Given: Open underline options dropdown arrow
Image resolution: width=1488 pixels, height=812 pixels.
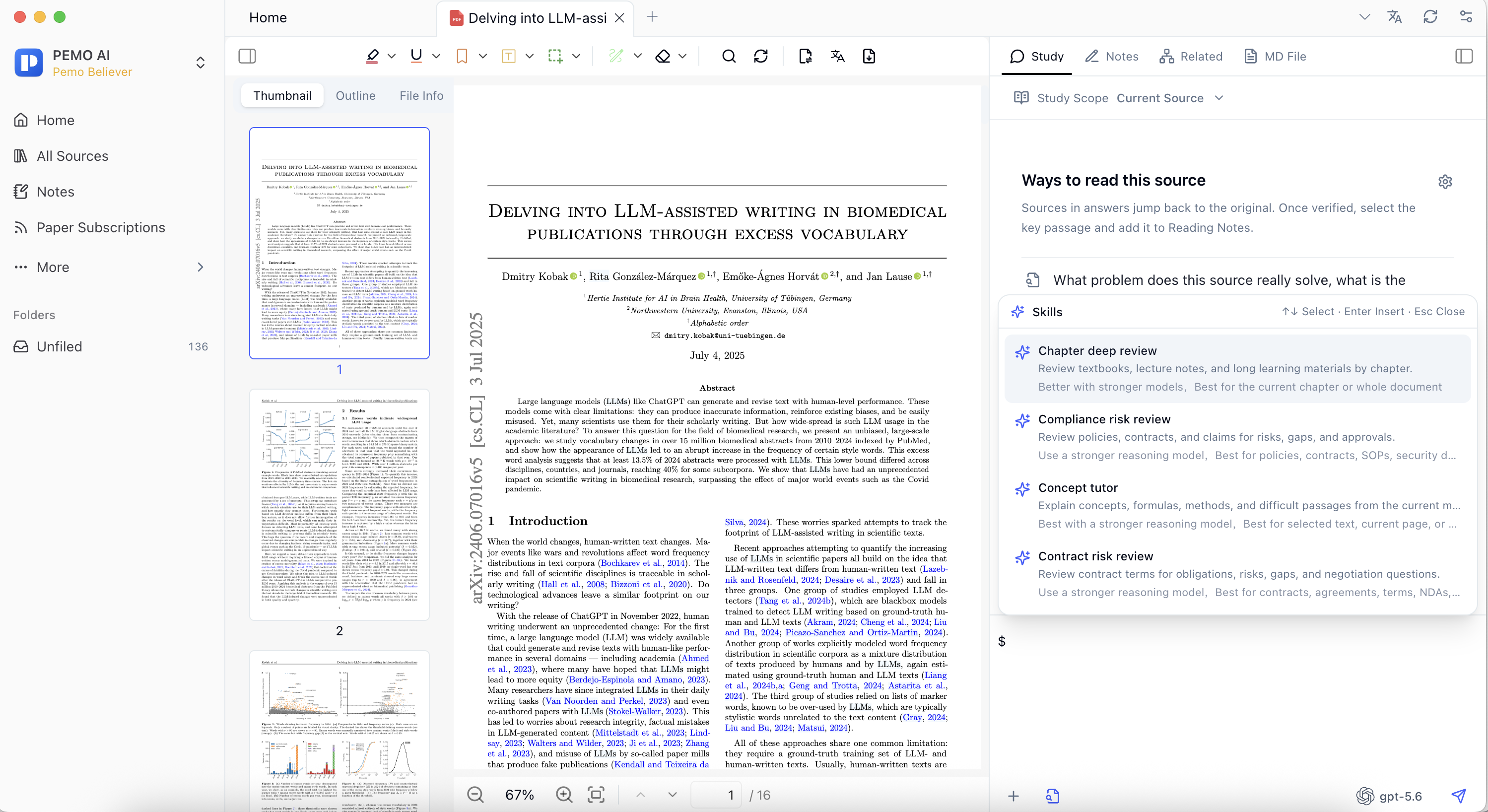Looking at the screenshot, I should [x=436, y=56].
